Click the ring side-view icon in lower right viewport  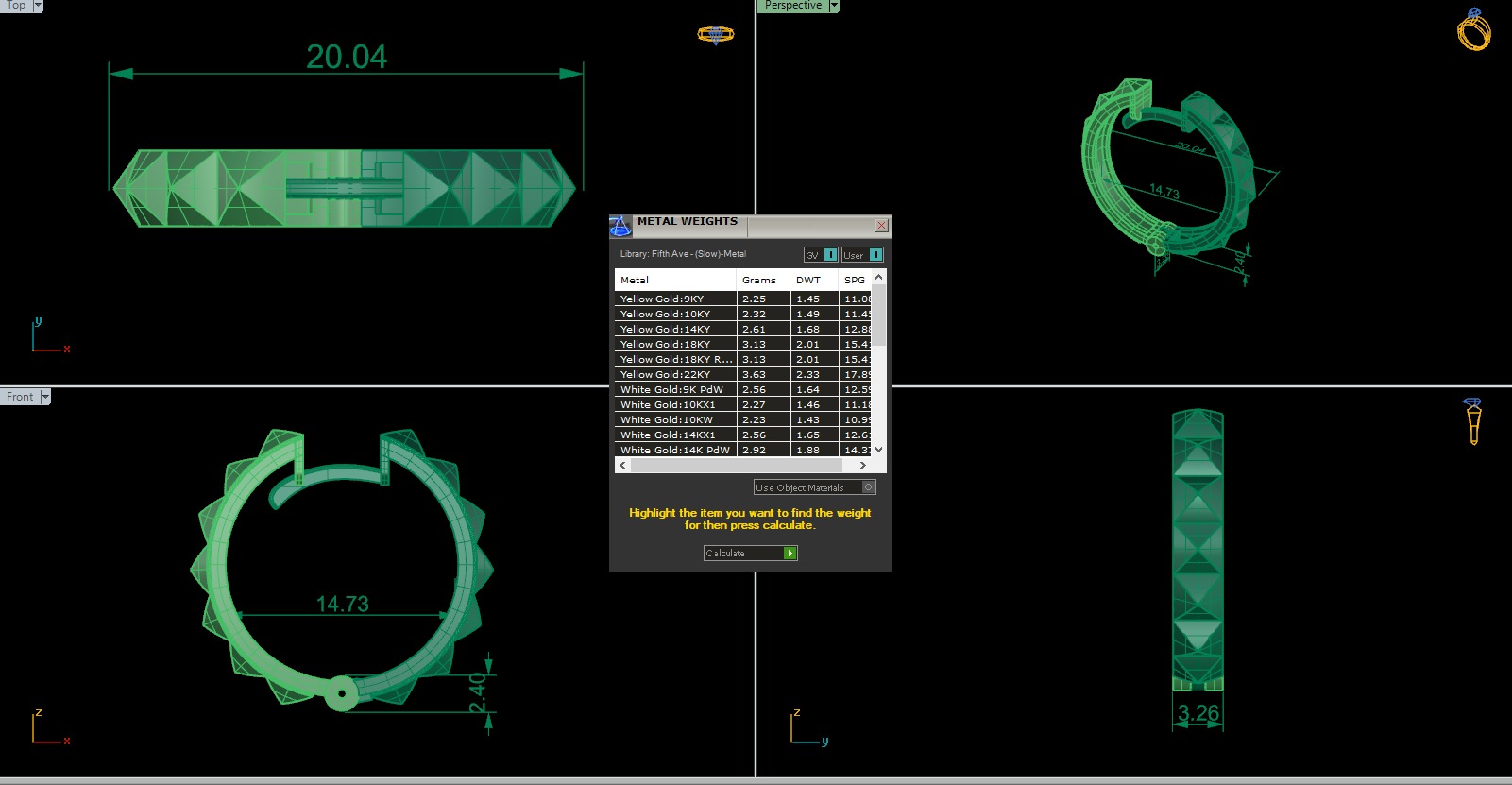(1473, 420)
